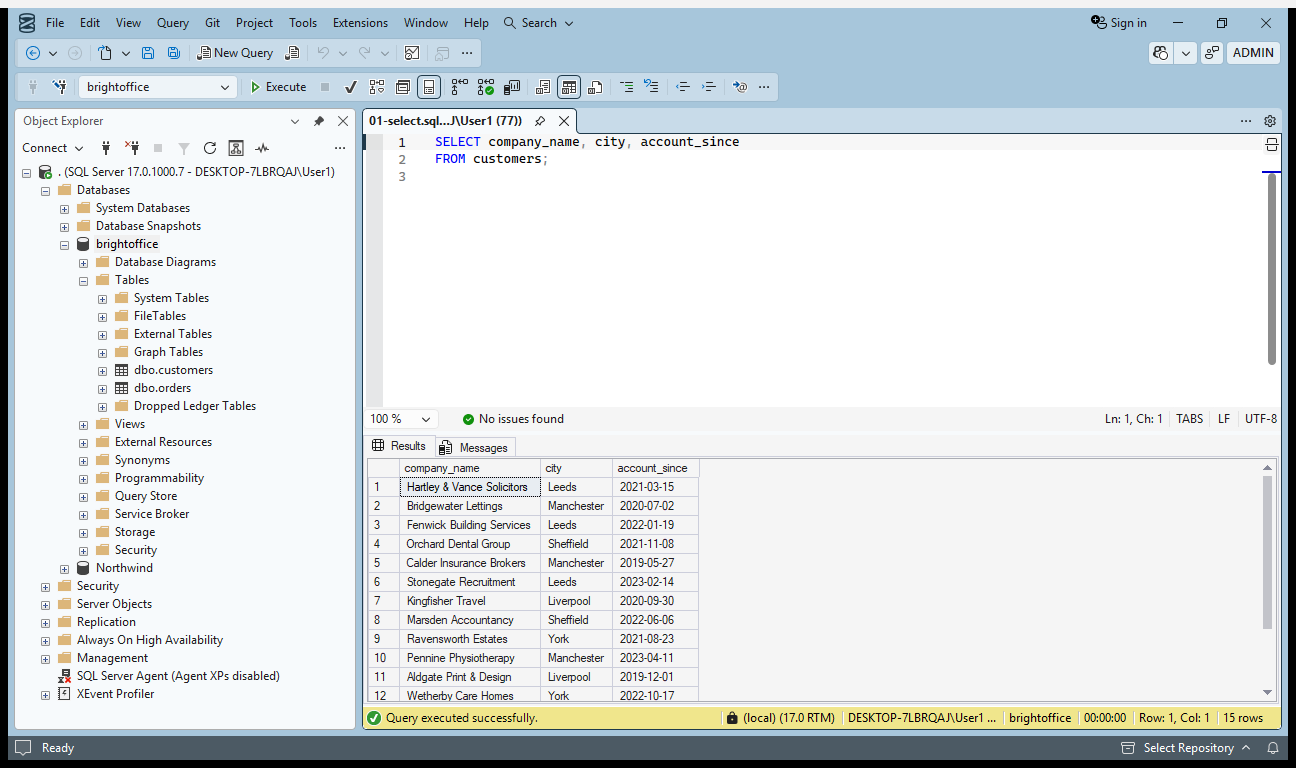Viewport: 1296px width, 768px height.
Task: Refresh the Object Explorer tree
Action: [210, 148]
